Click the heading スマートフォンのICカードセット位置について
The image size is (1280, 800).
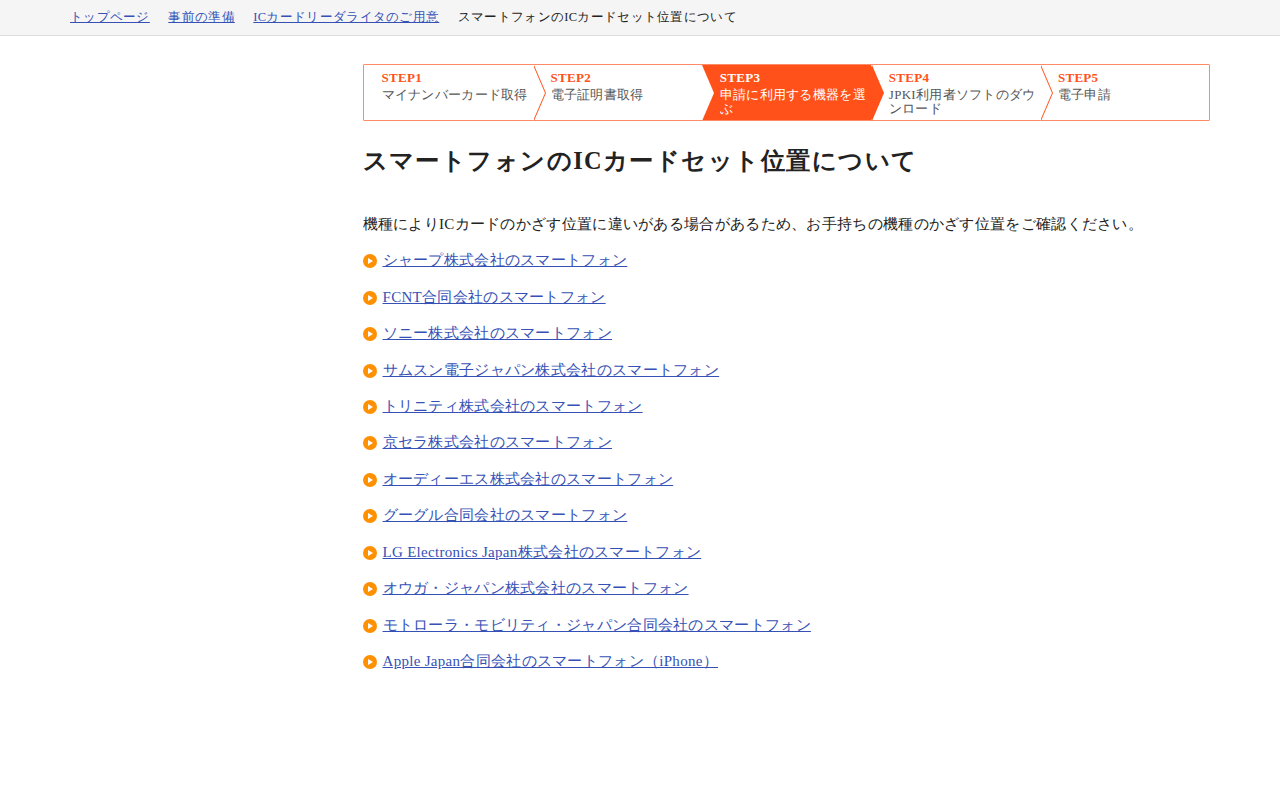[x=639, y=161]
